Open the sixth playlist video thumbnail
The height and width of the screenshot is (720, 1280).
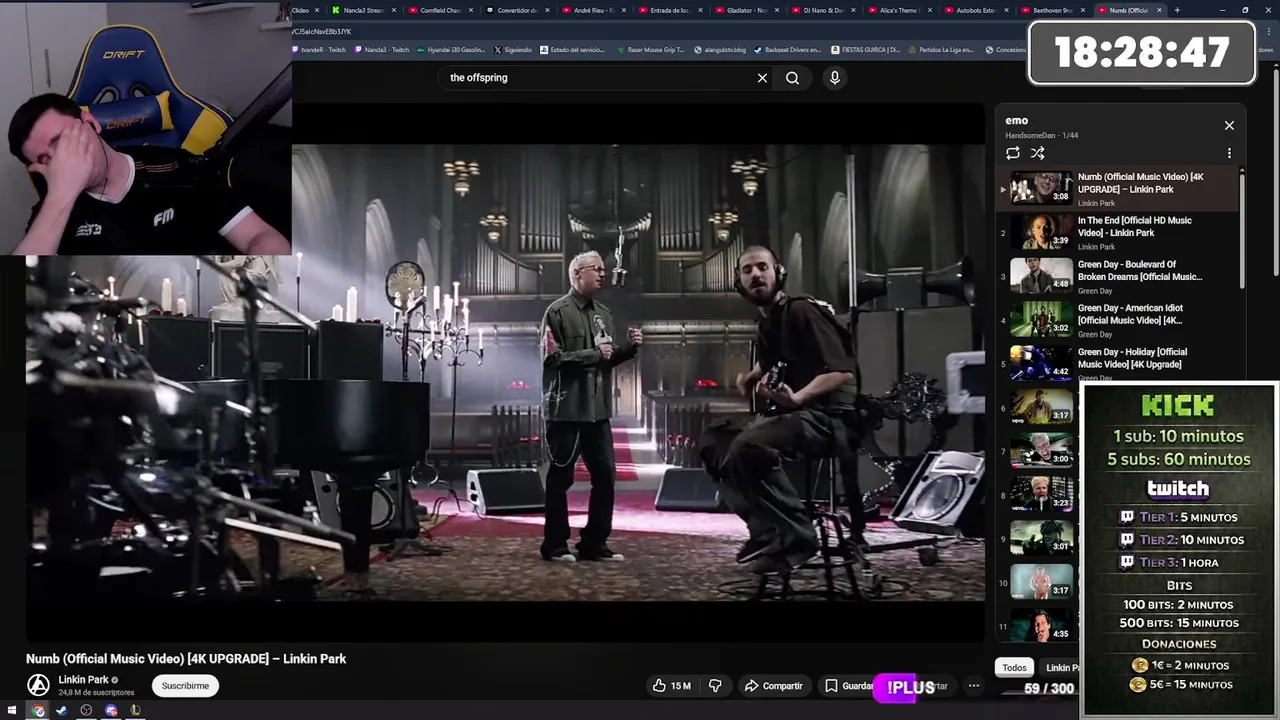pyautogui.click(x=1041, y=407)
